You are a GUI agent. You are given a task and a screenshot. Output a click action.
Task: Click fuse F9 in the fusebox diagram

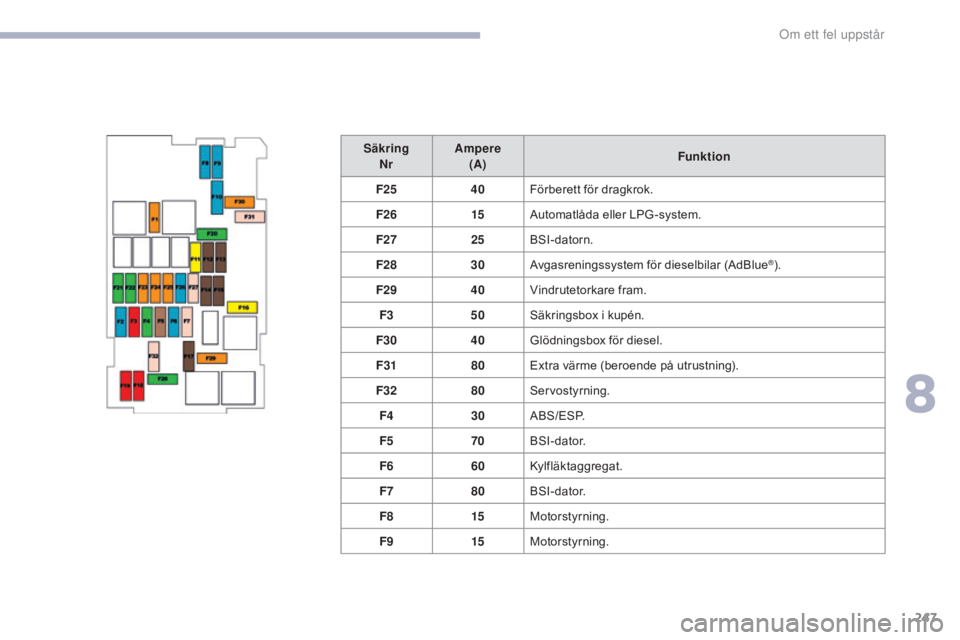217,162
